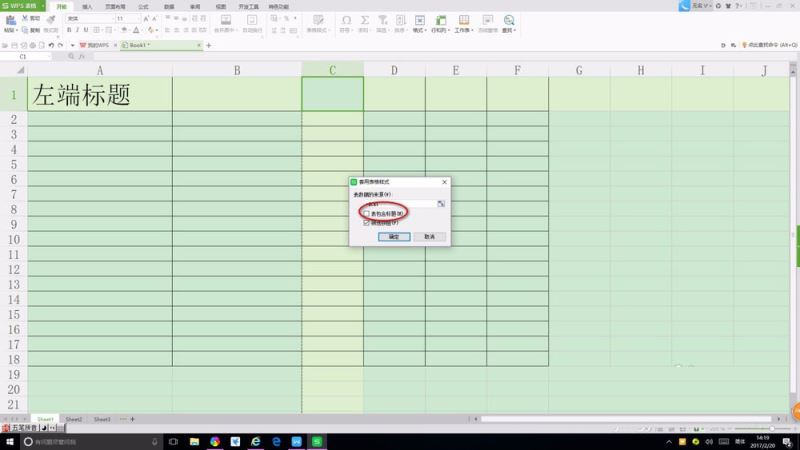Expand the quick access toolbar customize arrow
Image resolution: width=800 pixels, height=450 pixels.
pos(72,45)
